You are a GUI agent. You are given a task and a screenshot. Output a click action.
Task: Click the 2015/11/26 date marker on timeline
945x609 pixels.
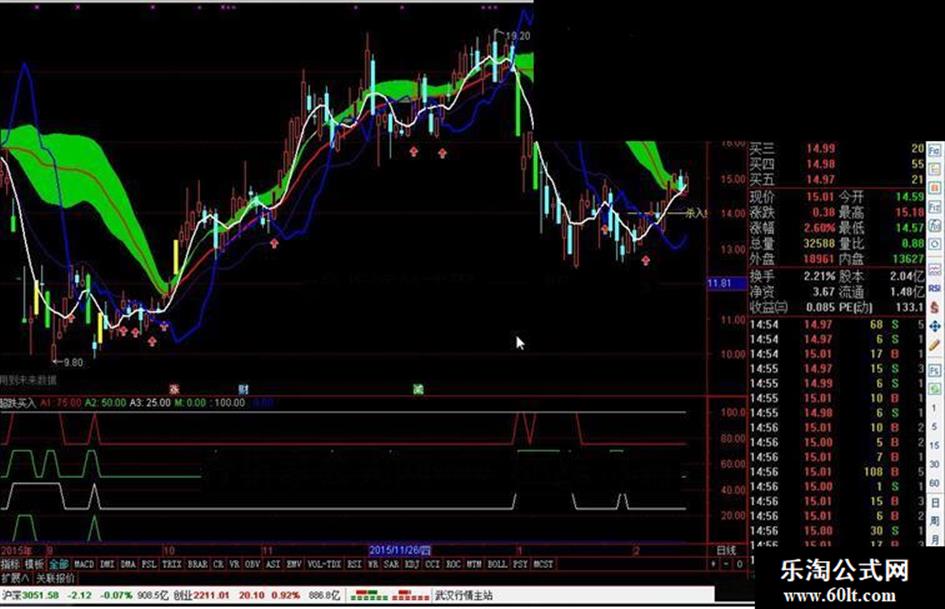400,551
